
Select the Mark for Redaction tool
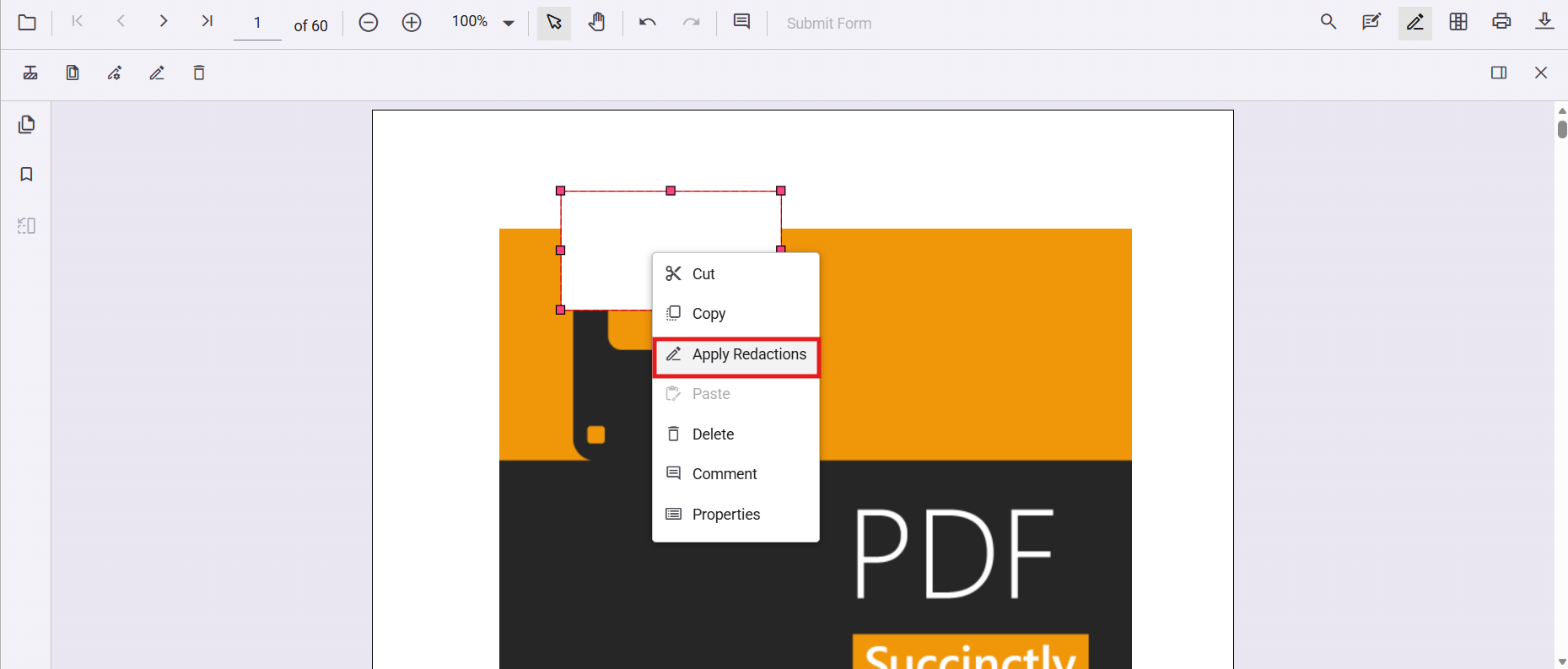point(30,73)
